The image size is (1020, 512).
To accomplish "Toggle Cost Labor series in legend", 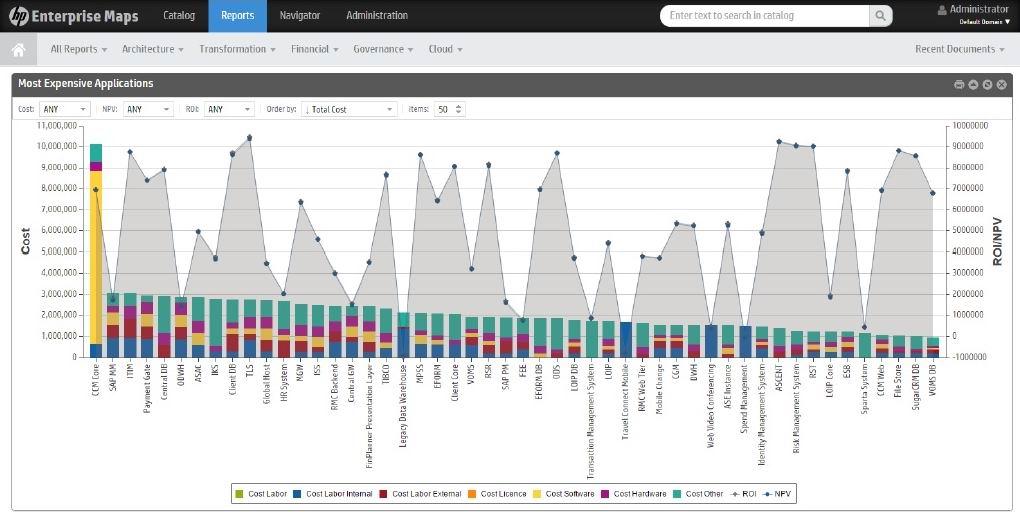I will (261, 494).
